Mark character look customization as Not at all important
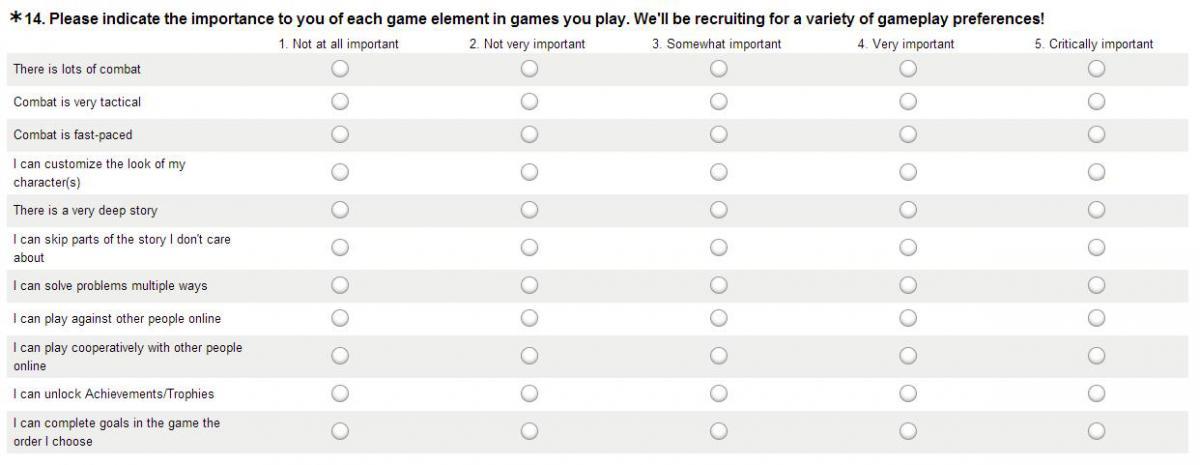Image resolution: width=1200 pixels, height=465 pixels. click(x=340, y=172)
